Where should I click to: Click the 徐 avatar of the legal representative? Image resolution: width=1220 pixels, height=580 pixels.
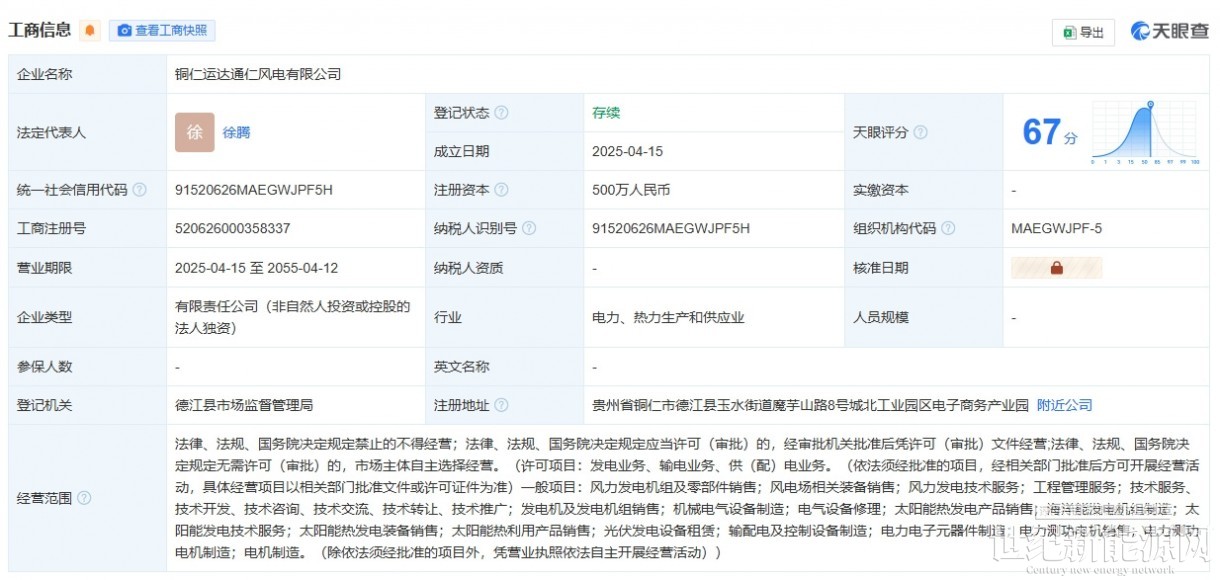pyautogui.click(x=195, y=132)
